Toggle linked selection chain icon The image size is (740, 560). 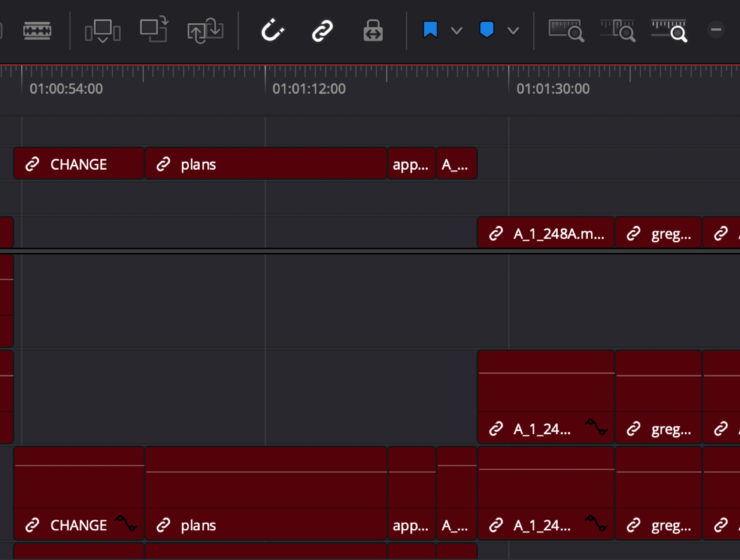click(x=322, y=31)
